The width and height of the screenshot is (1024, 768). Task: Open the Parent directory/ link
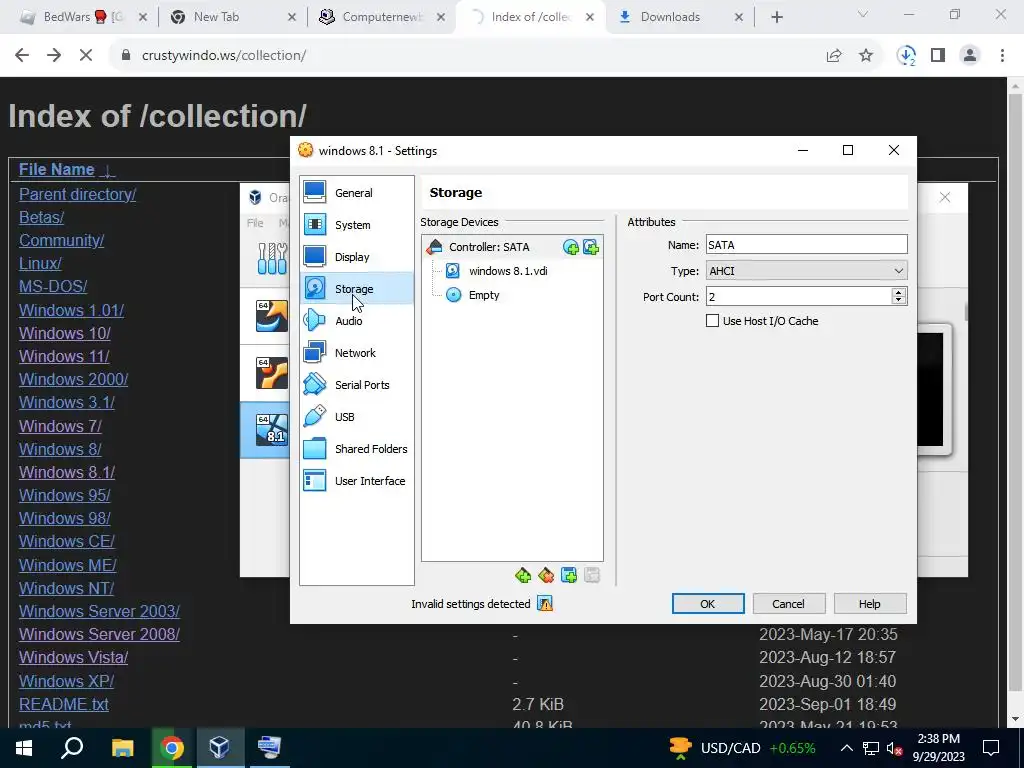[x=77, y=195]
